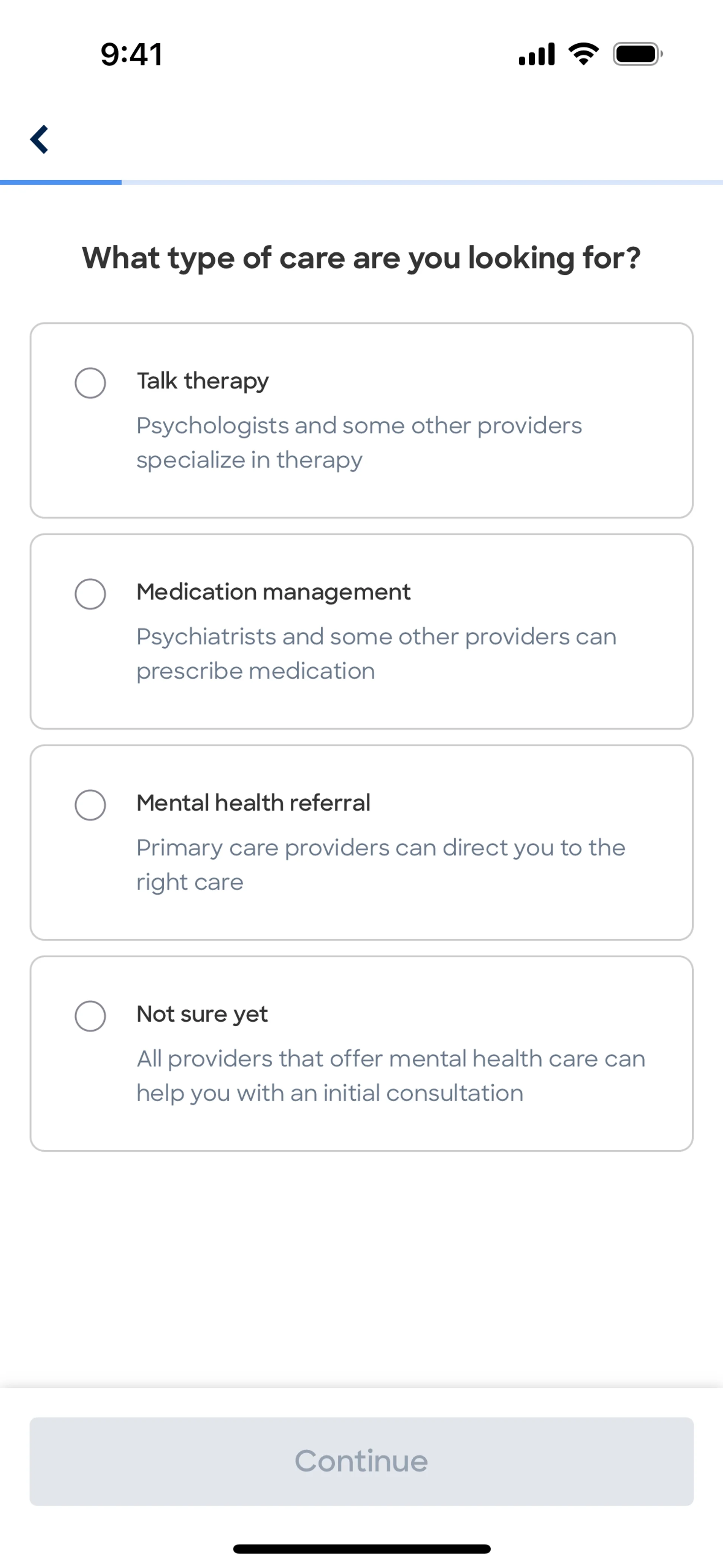Pick the Mental health referral radio button
The image size is (723, 1568).
[x=90, y=805]
